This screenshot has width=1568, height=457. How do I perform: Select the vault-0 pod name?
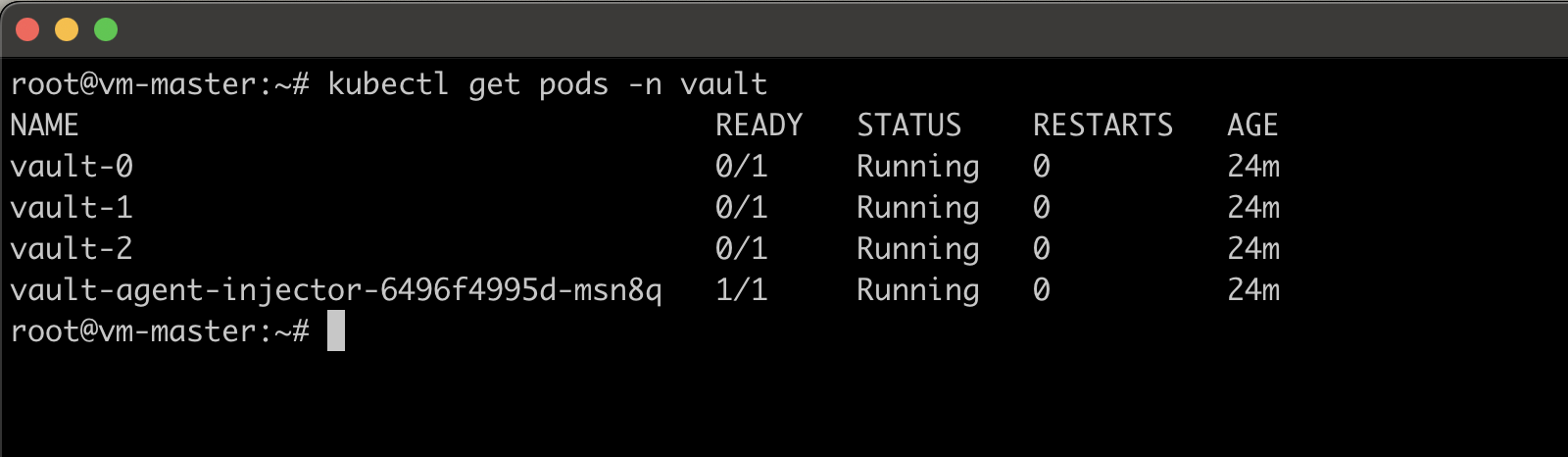tap(72, 167)
